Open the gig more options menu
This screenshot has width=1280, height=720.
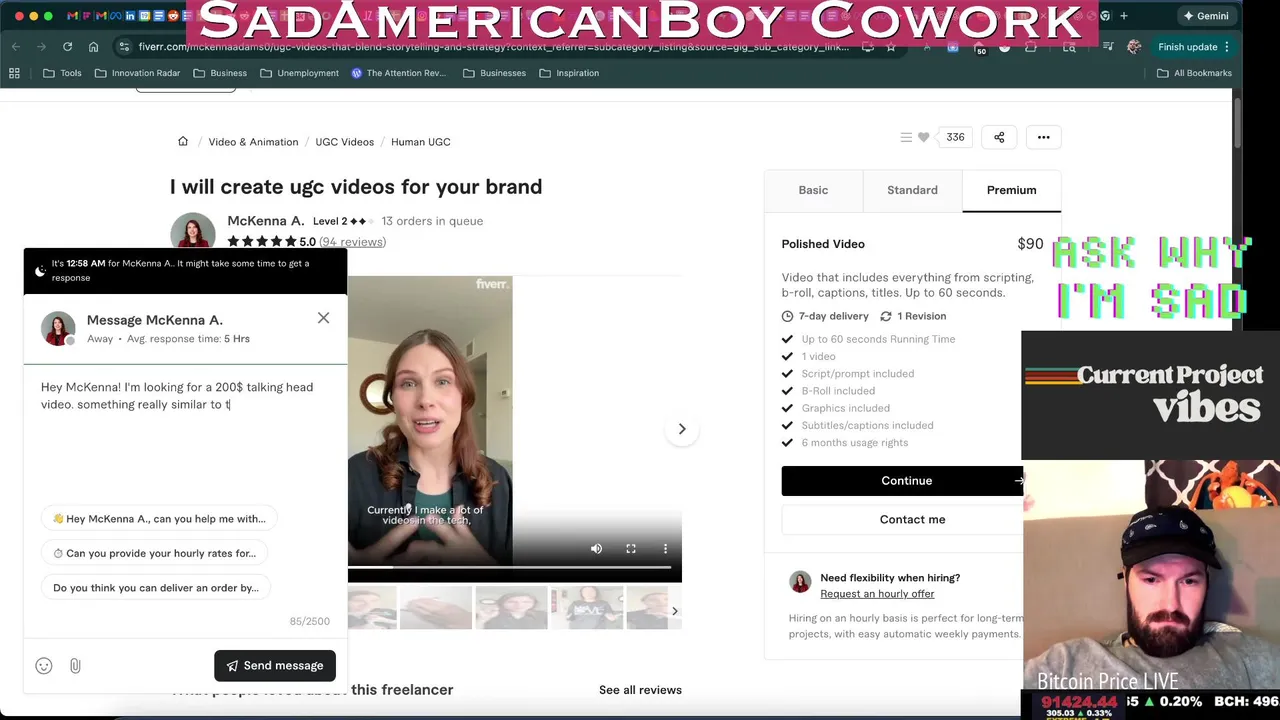click(1043, 137)
